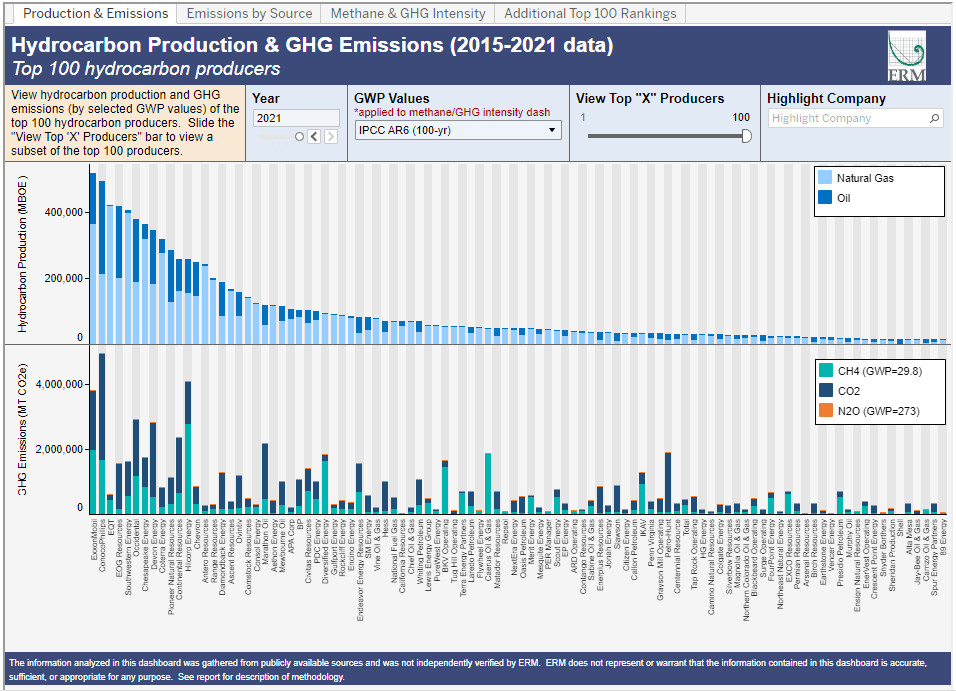
Task: Focus the Year value field showing 2021
Action: tap(296, 118)
